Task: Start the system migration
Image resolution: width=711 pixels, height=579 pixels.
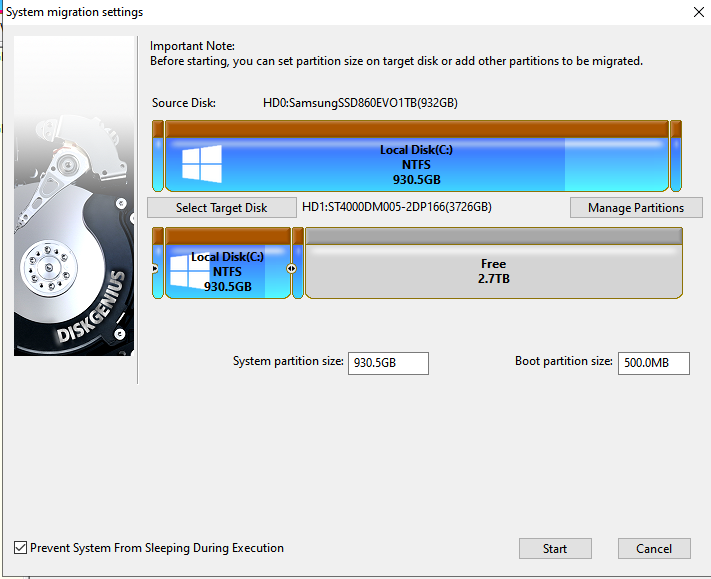Action: [555, 549]
